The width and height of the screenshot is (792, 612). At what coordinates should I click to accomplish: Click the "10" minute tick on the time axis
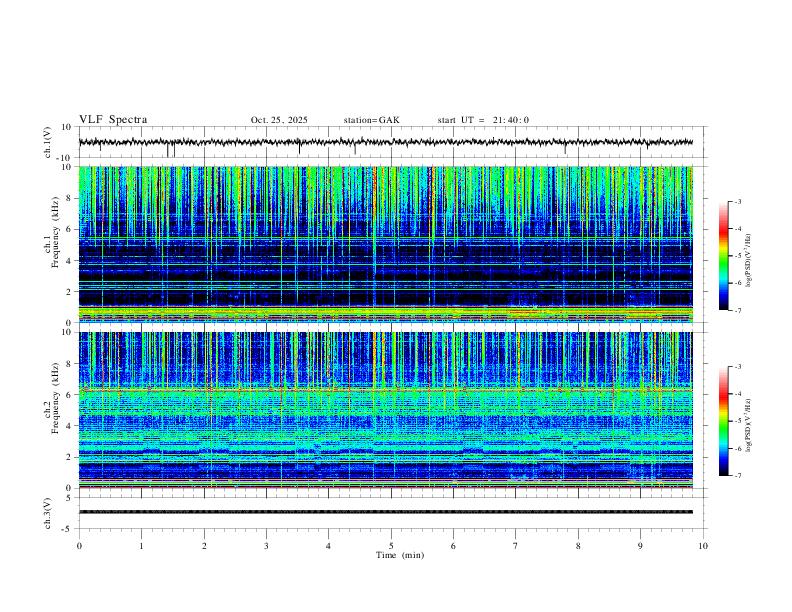point(703,546)
